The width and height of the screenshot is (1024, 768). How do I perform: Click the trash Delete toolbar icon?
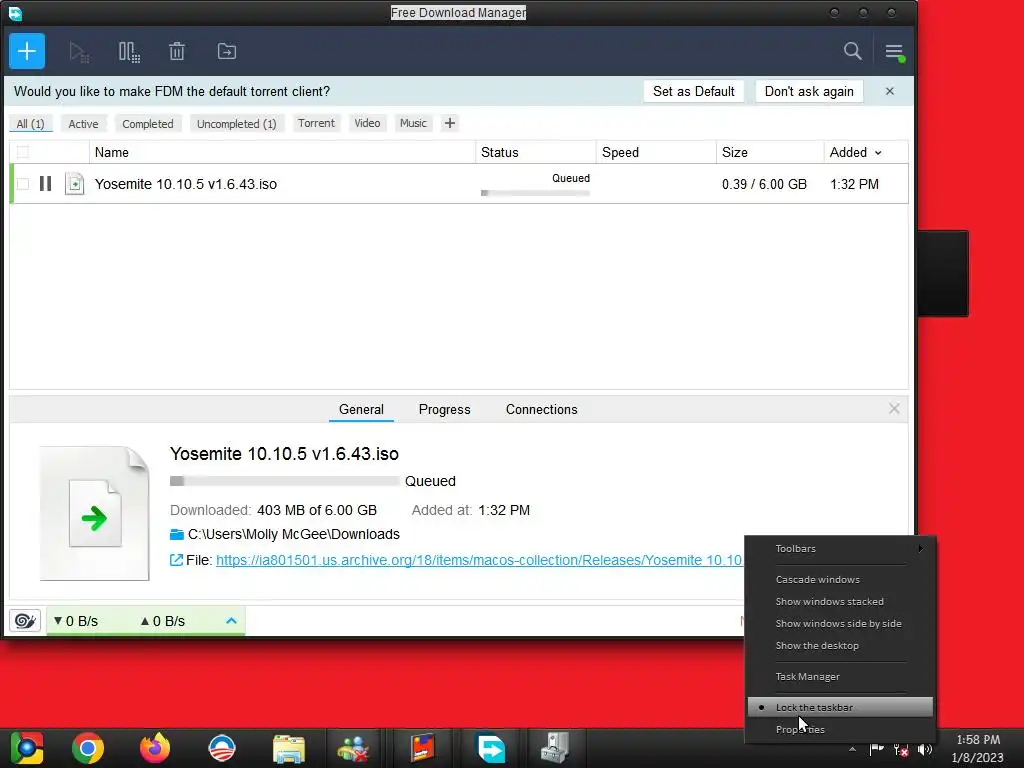(x=177, y=51)
